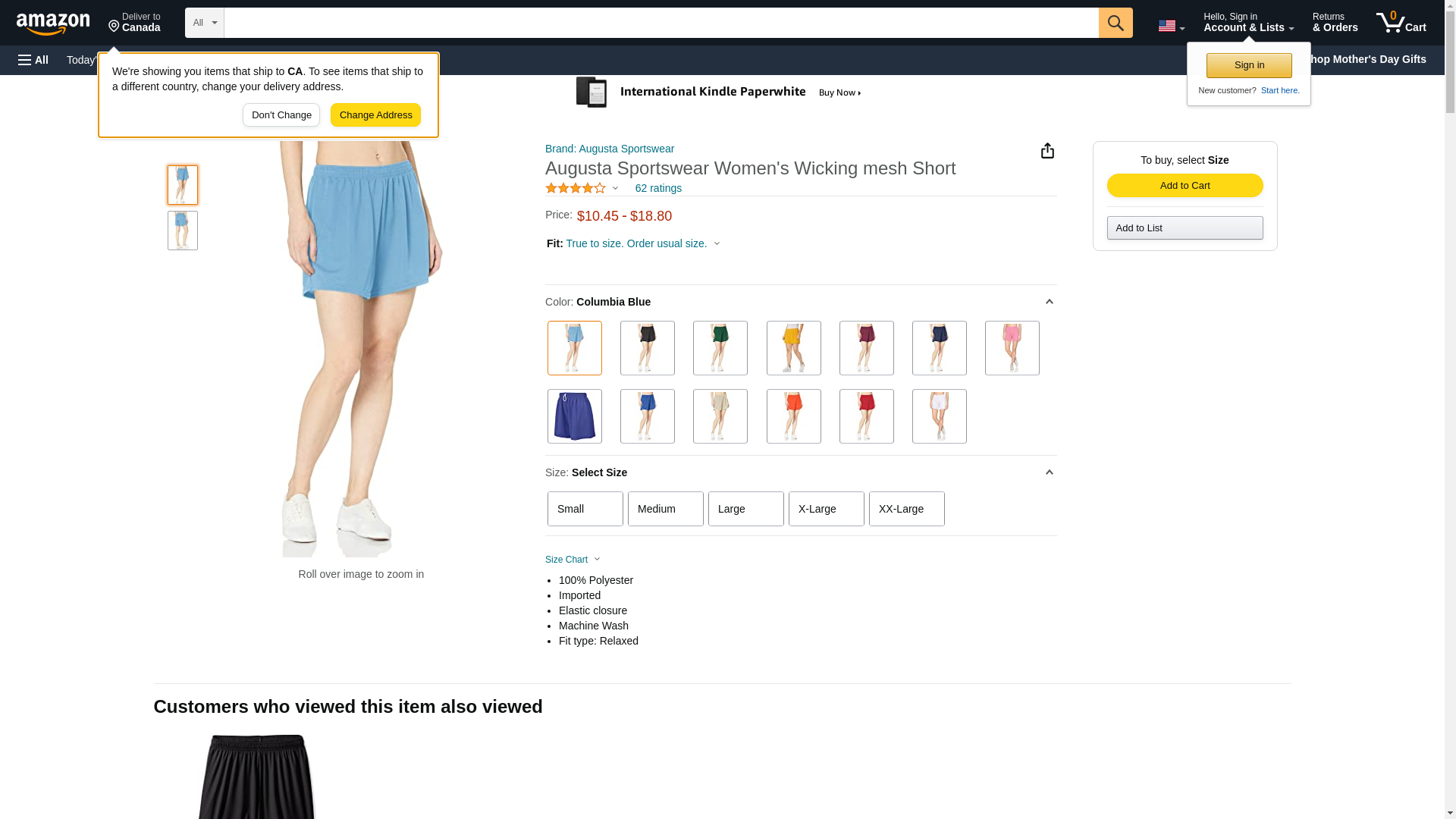Click the US flag language icon

1167,27
